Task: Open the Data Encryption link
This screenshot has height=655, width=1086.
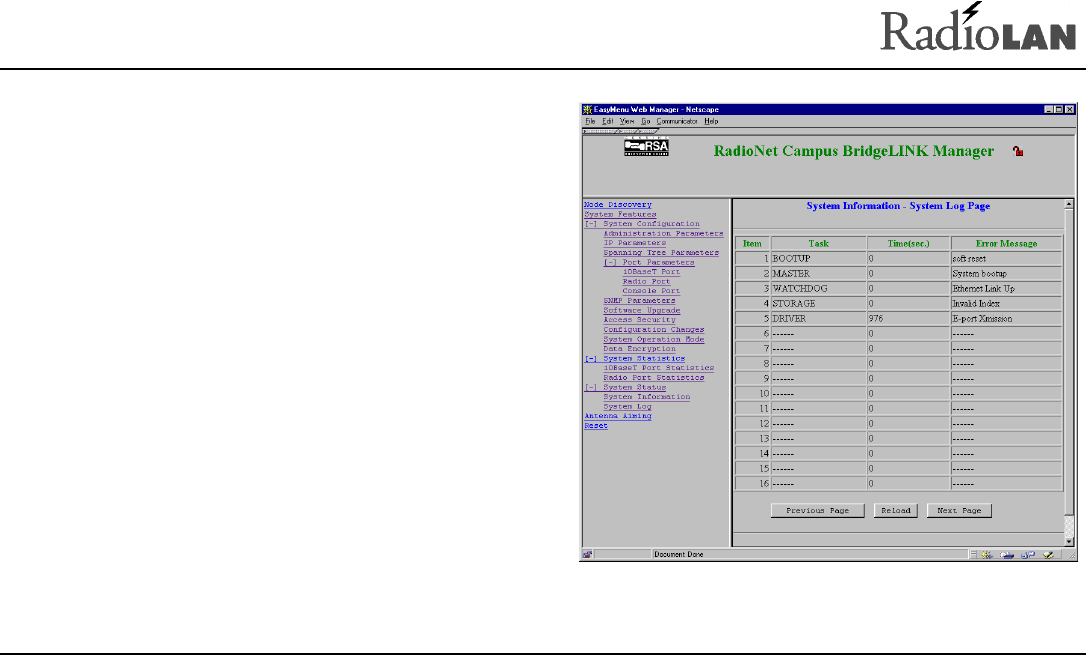Action: (639, 349)
